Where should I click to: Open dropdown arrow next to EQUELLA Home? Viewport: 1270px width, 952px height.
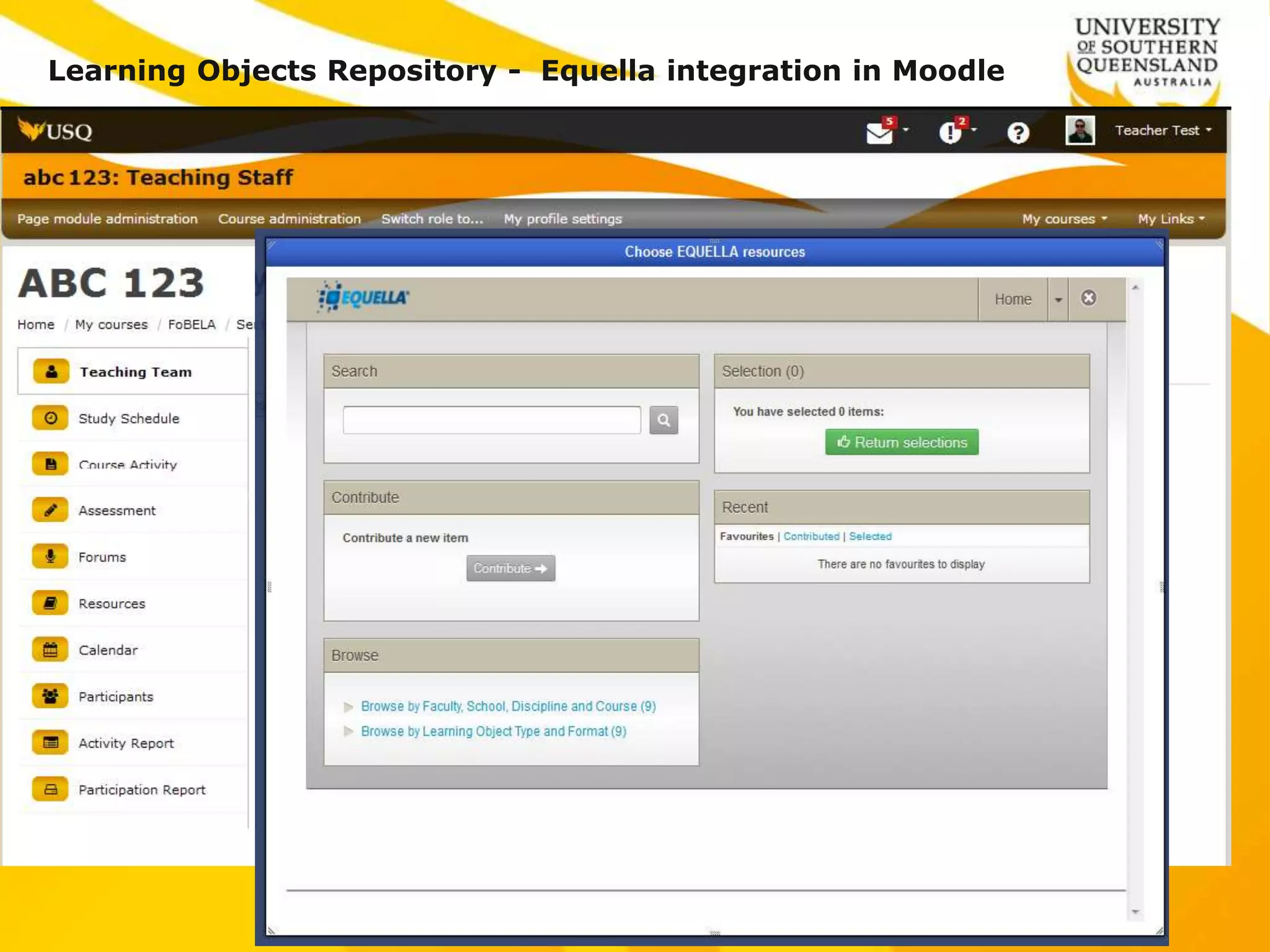[x=1058, y=300]
